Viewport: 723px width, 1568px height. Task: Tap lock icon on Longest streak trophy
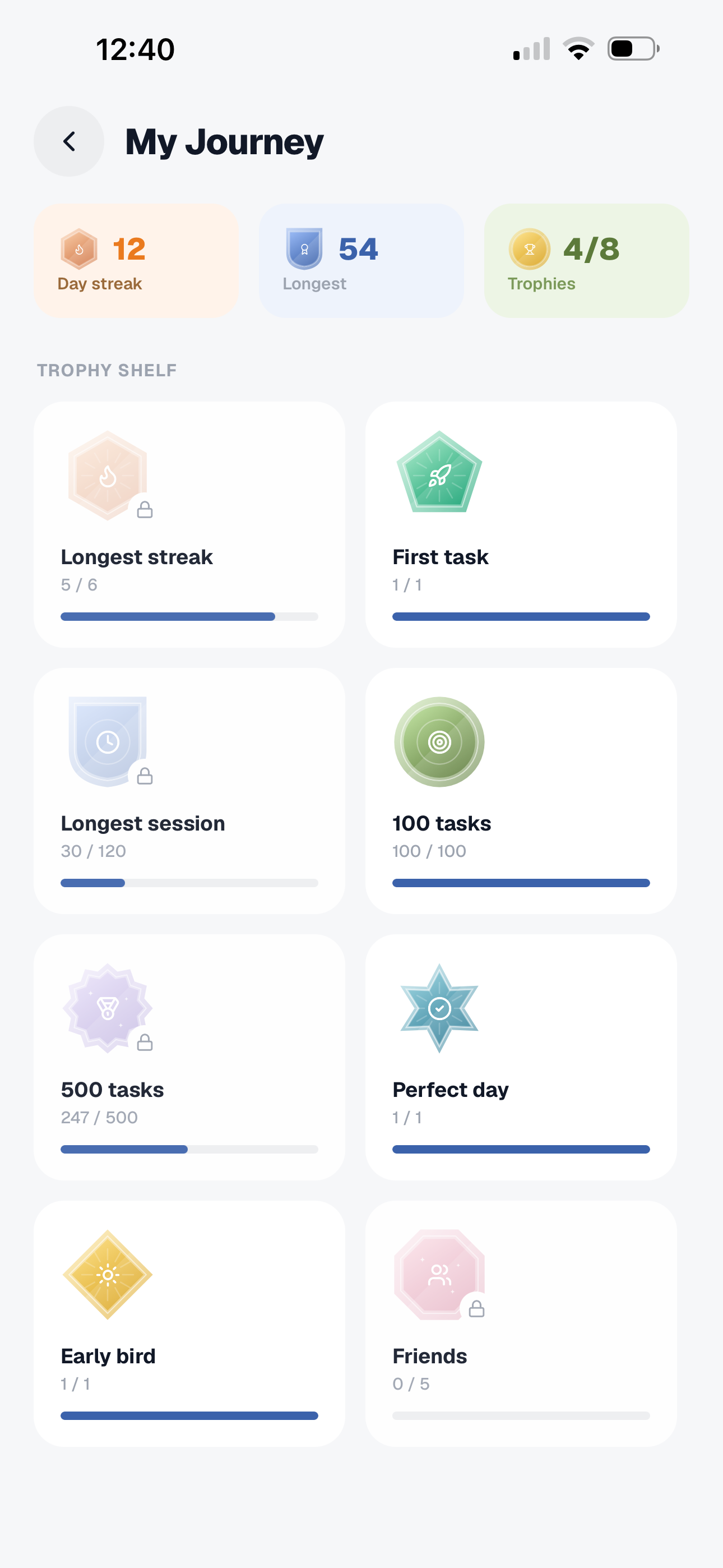[x=145, y=509]
